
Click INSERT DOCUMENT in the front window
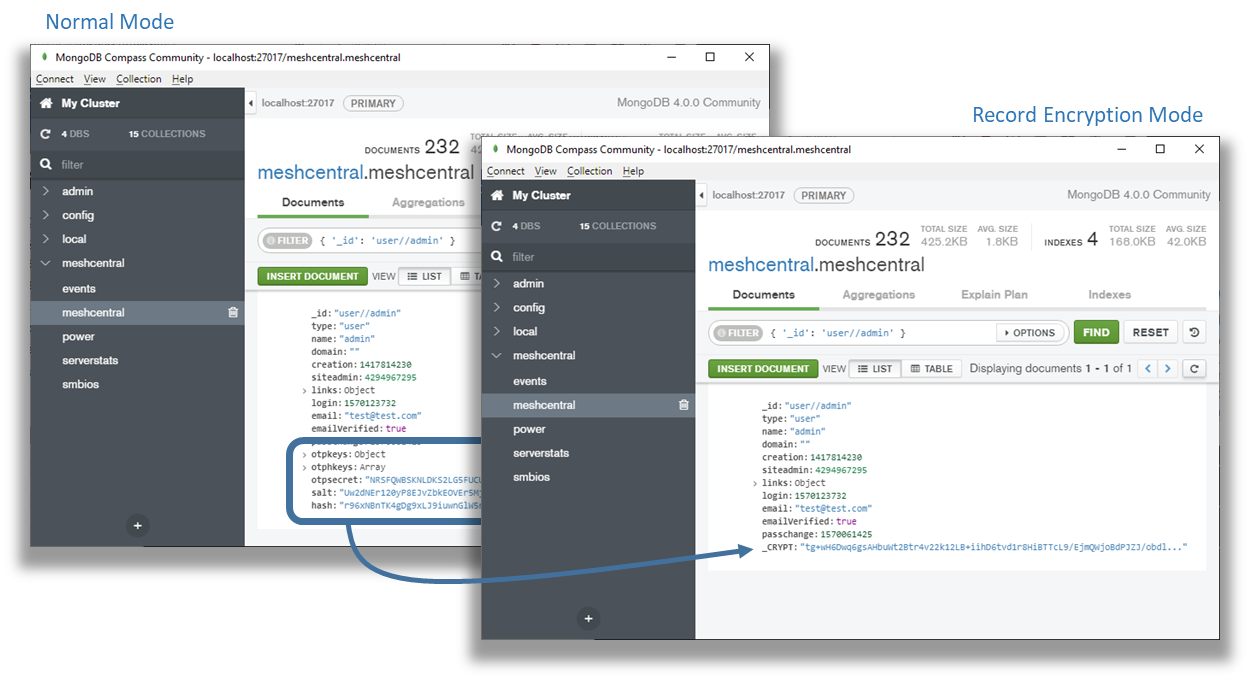(762, 369)
